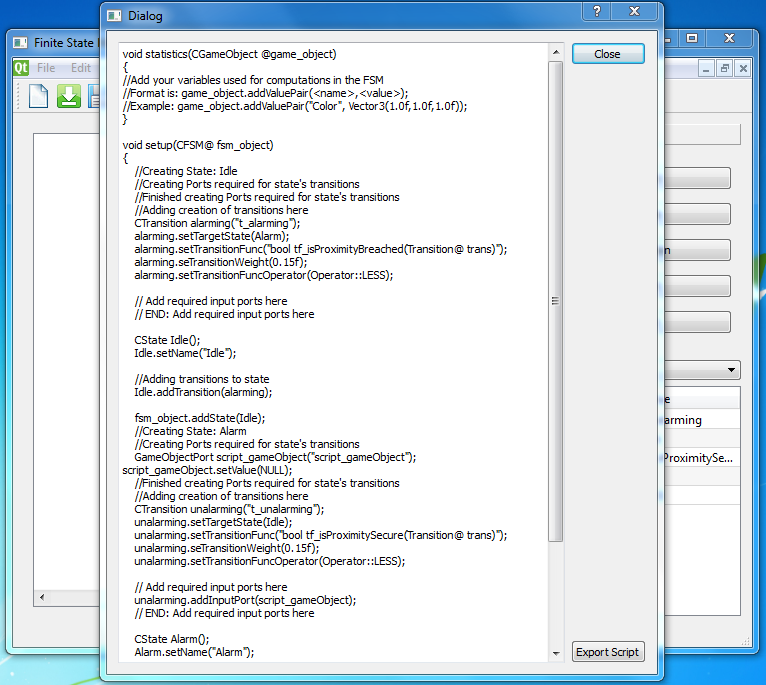766x685 pixels.
Task: Click the Dialog window's title bar icon
Action: 114,16
